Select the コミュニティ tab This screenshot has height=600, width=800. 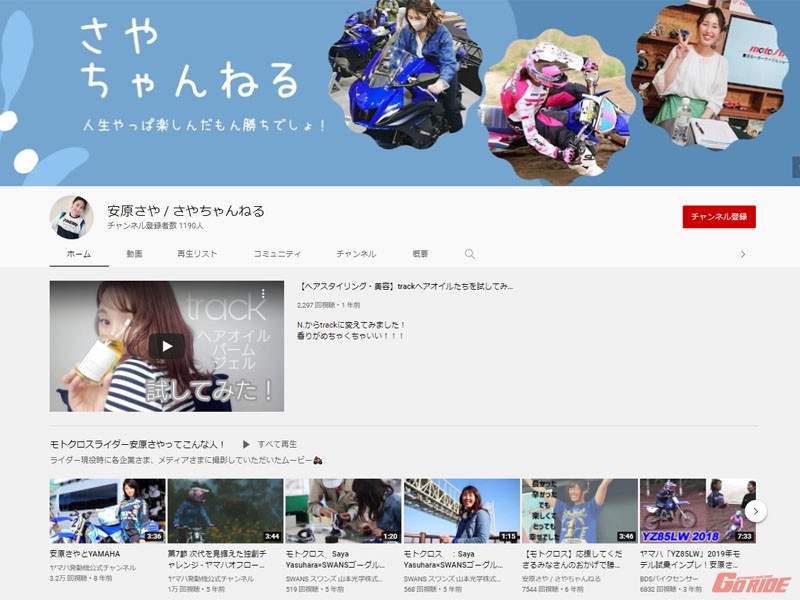click(x=277, y=254)
